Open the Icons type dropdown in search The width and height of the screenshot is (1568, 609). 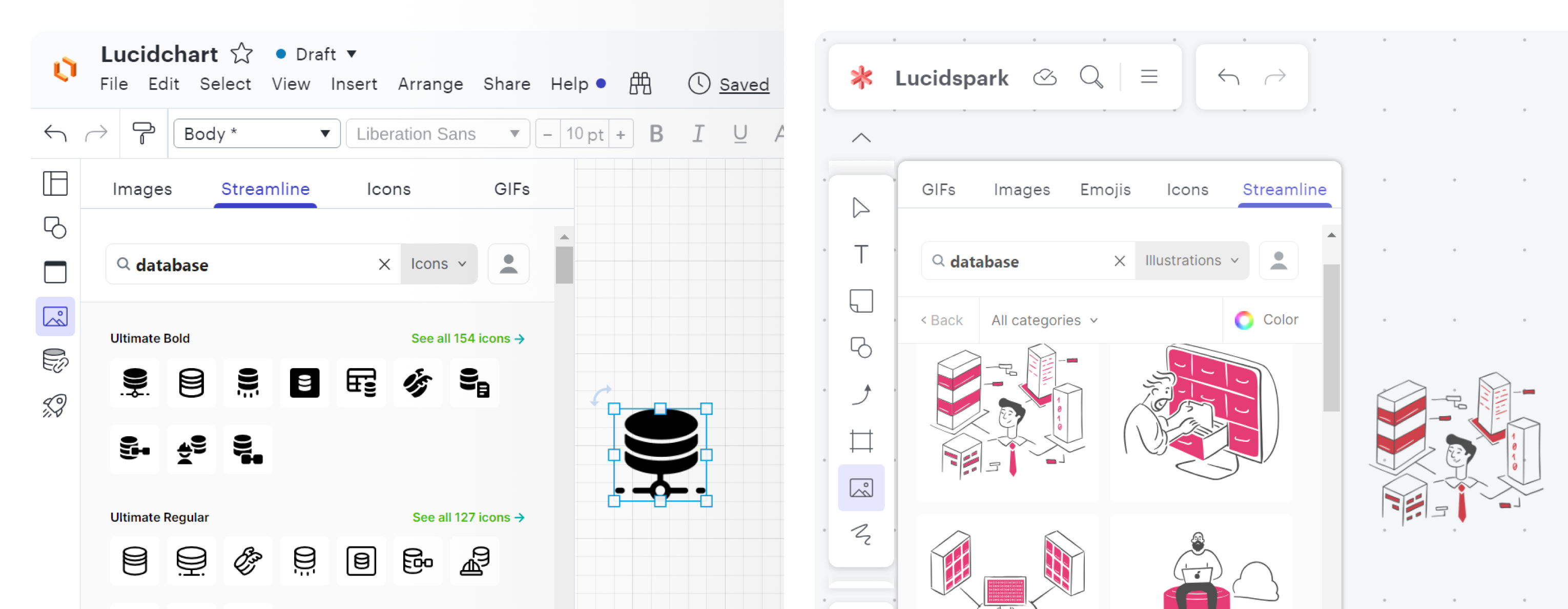point(438,263)
